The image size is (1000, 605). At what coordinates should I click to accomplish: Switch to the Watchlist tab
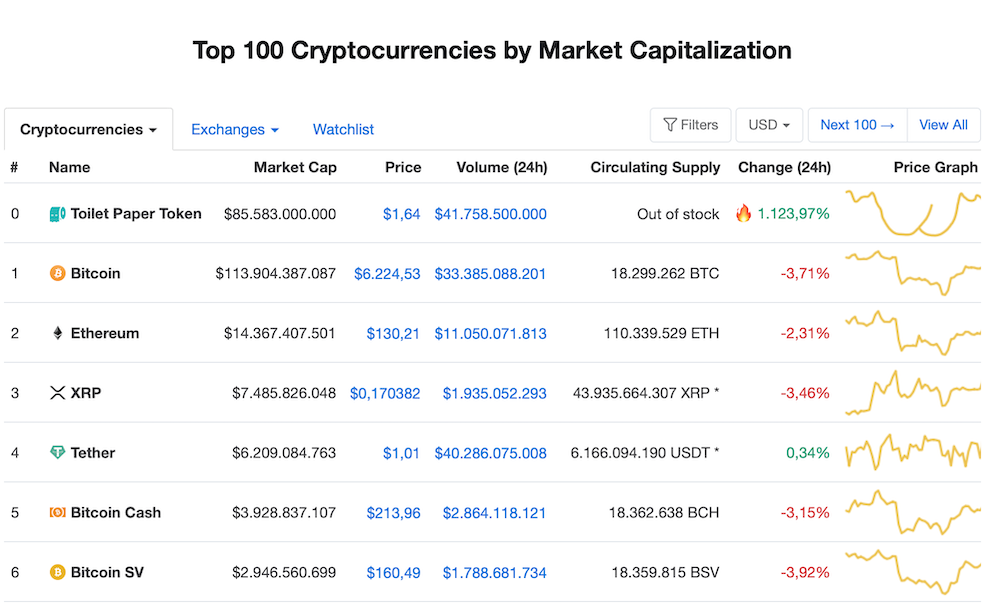click(x=343, y=129)
